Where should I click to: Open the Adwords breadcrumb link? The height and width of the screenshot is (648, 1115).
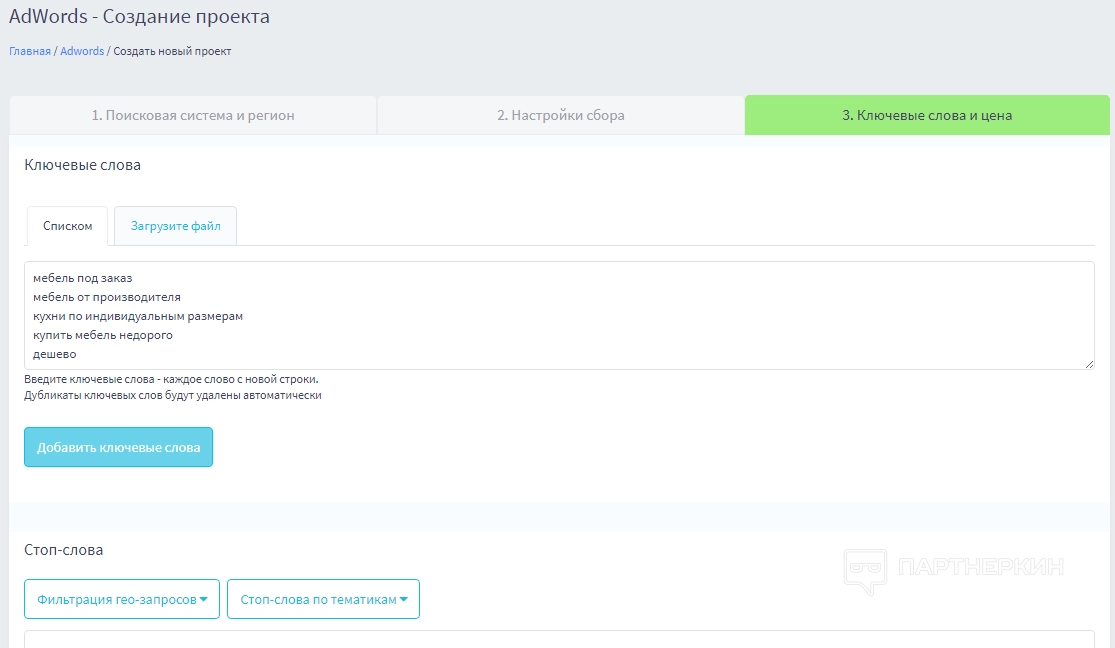82,51
